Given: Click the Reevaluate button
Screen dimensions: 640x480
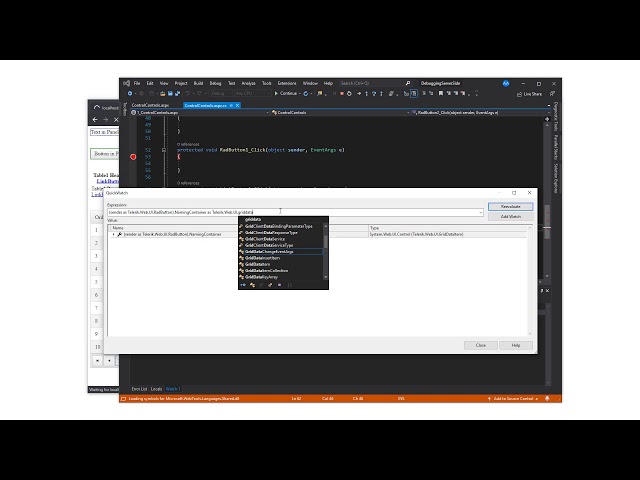Looking at the screenshot, I should click(510, 206).
